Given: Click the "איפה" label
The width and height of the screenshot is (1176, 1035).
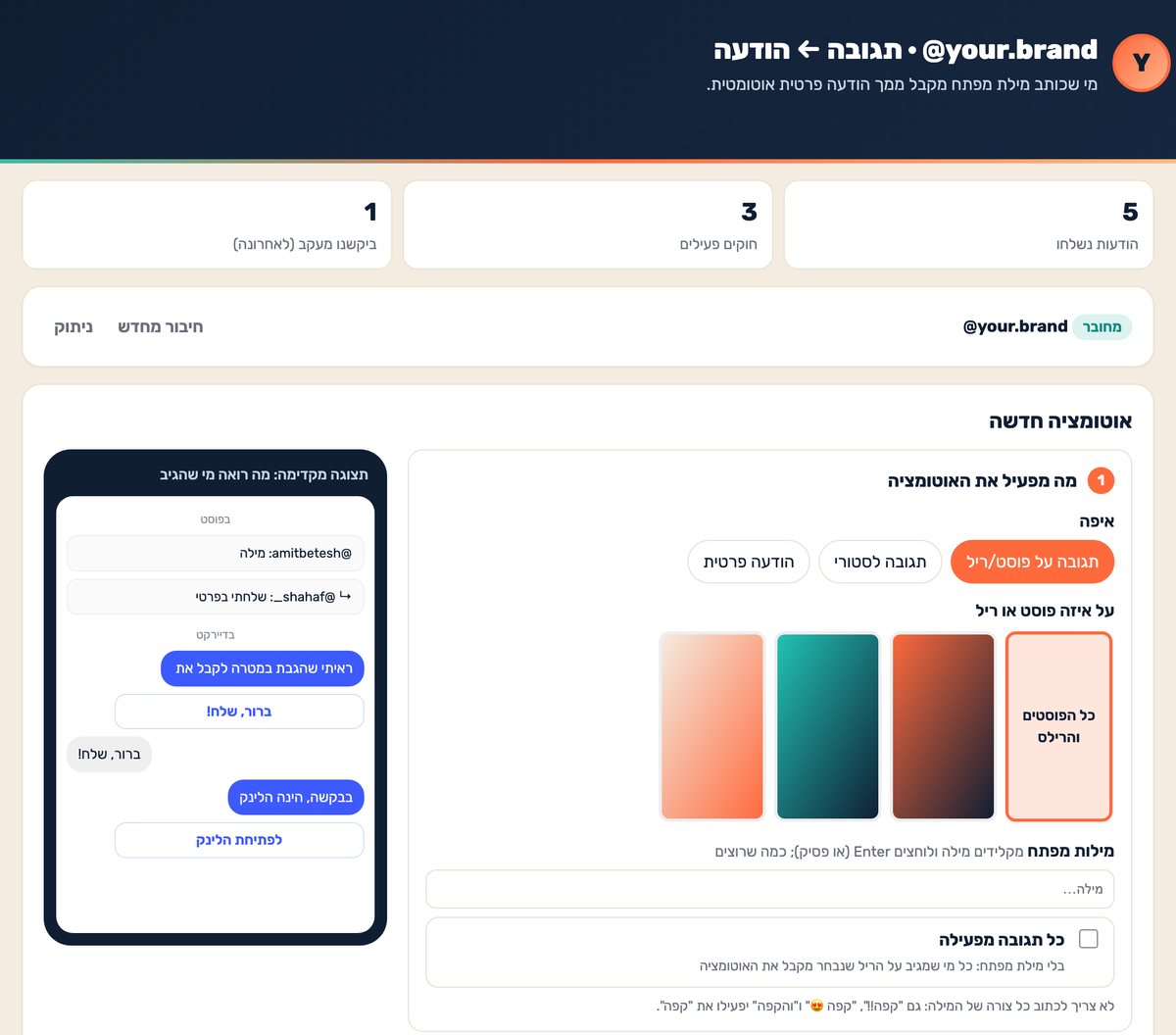Looking at the screenshot, I should [x=1097, y=521].
